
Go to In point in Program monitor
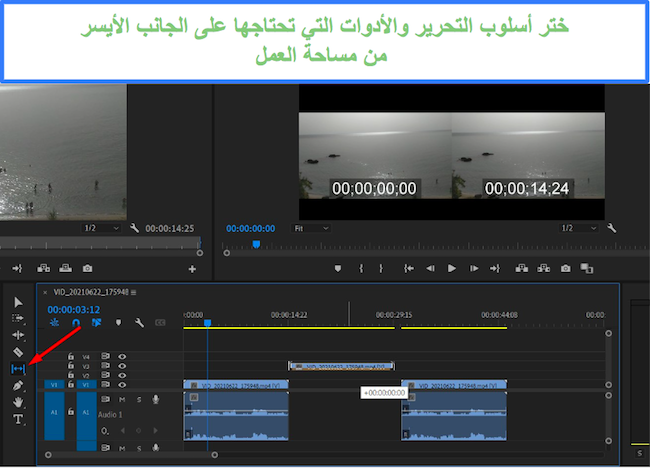point(409,269)
